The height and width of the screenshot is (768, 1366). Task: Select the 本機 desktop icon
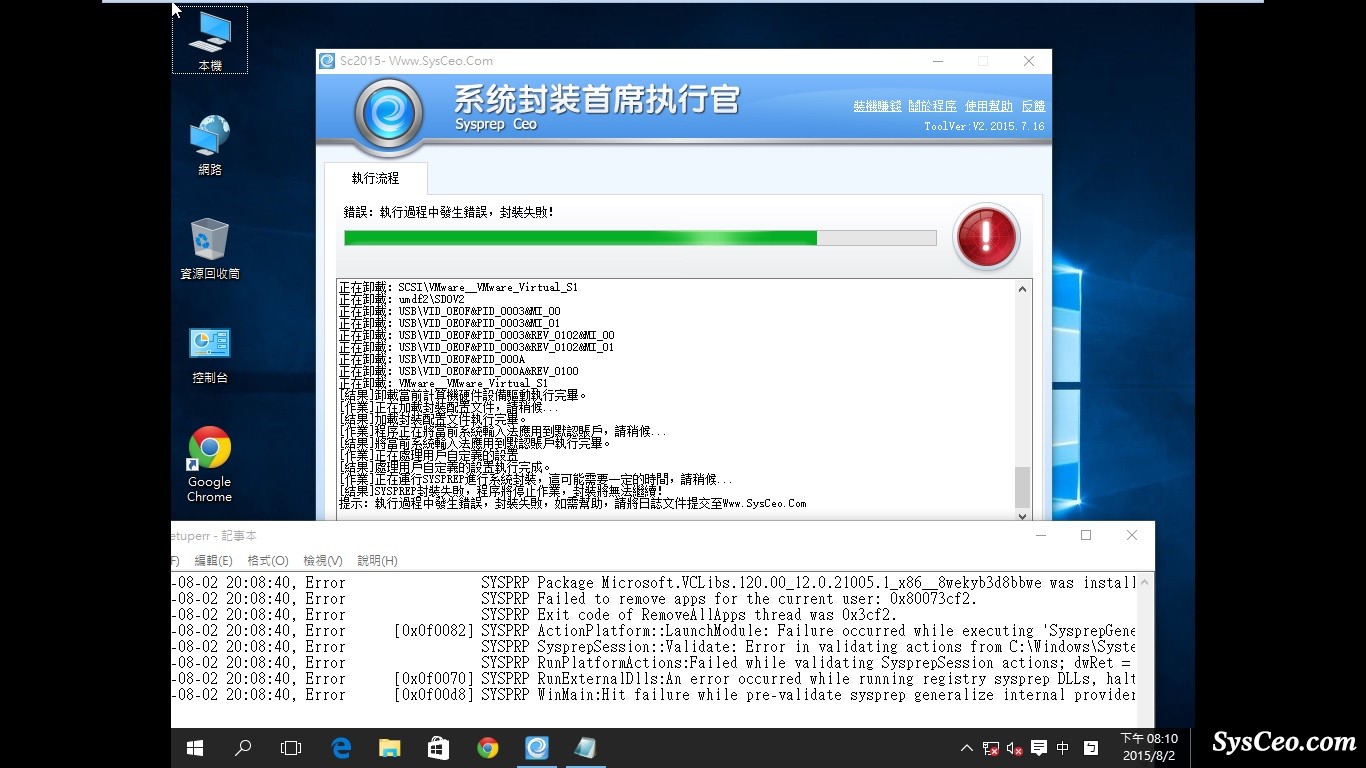[210, 40]
